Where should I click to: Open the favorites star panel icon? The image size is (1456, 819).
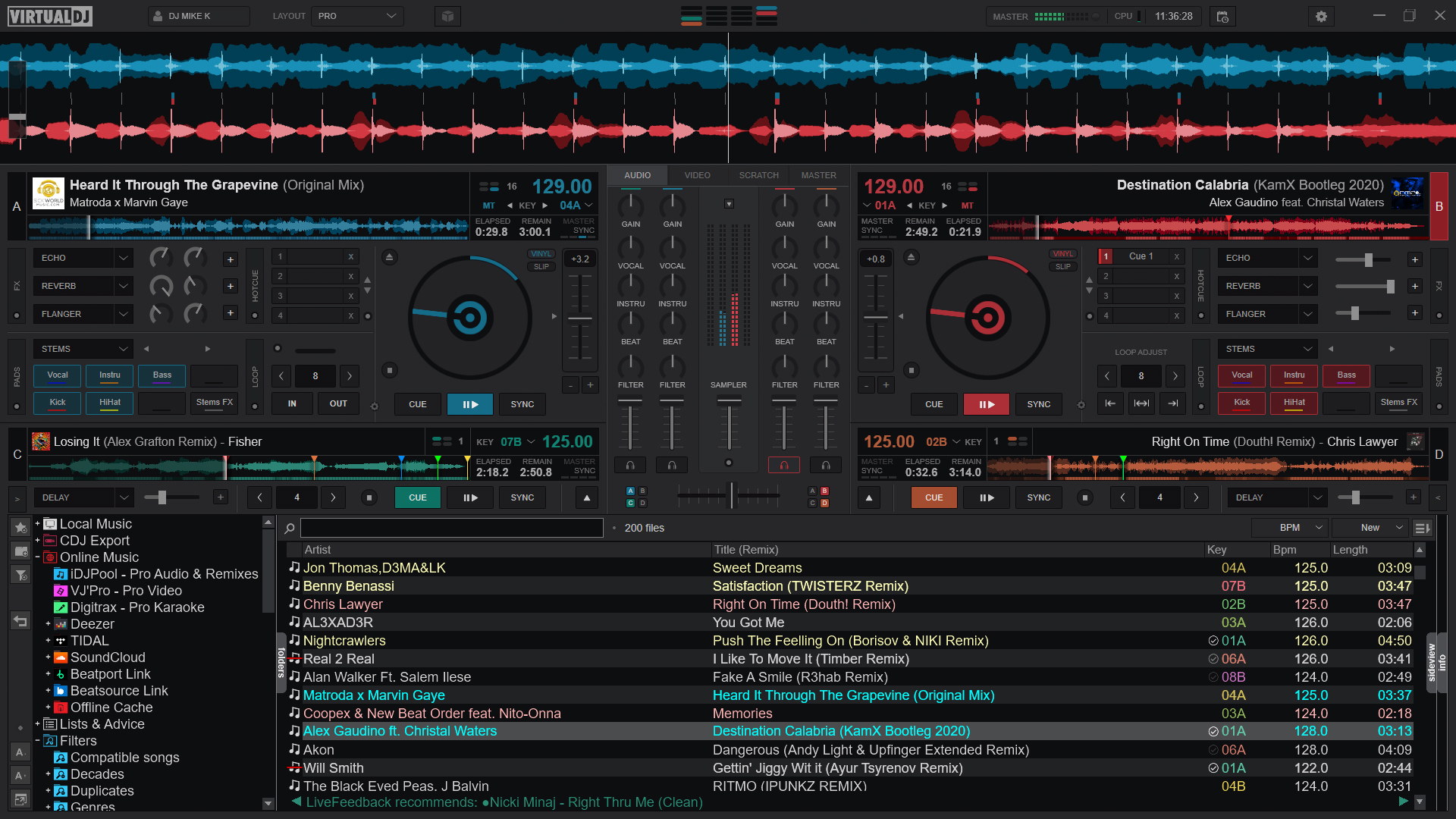pyautogui.click(x=20, y=526)
